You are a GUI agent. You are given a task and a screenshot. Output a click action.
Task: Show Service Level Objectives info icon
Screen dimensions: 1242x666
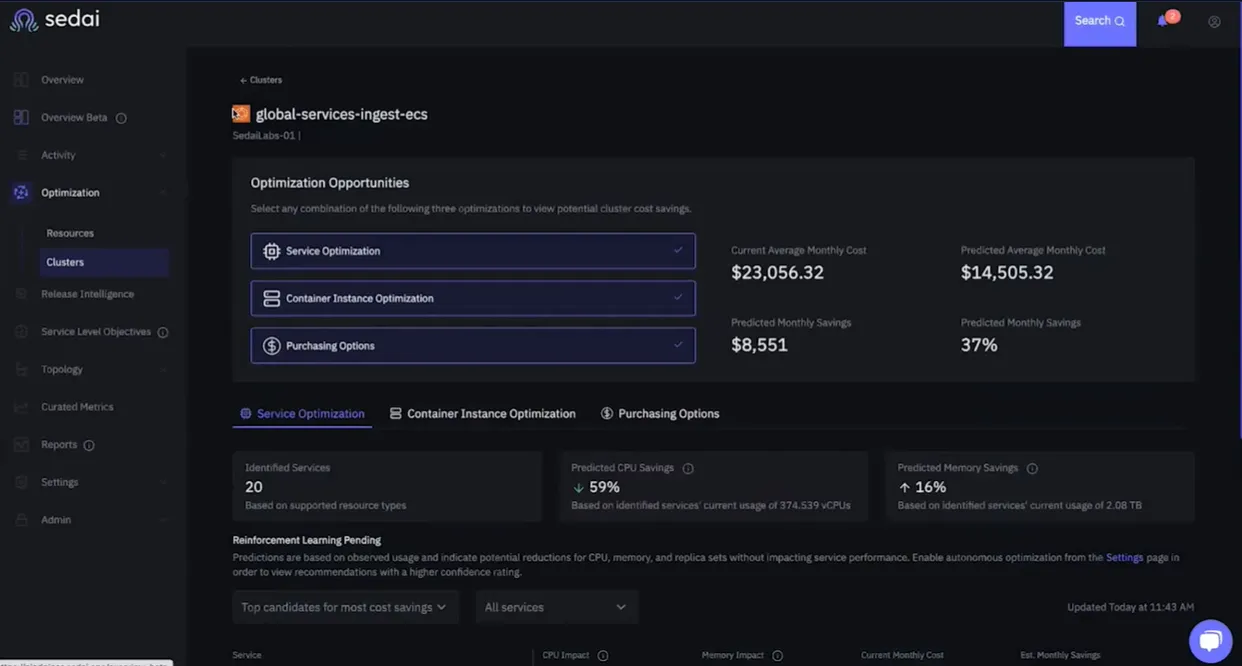pos(163,332)
